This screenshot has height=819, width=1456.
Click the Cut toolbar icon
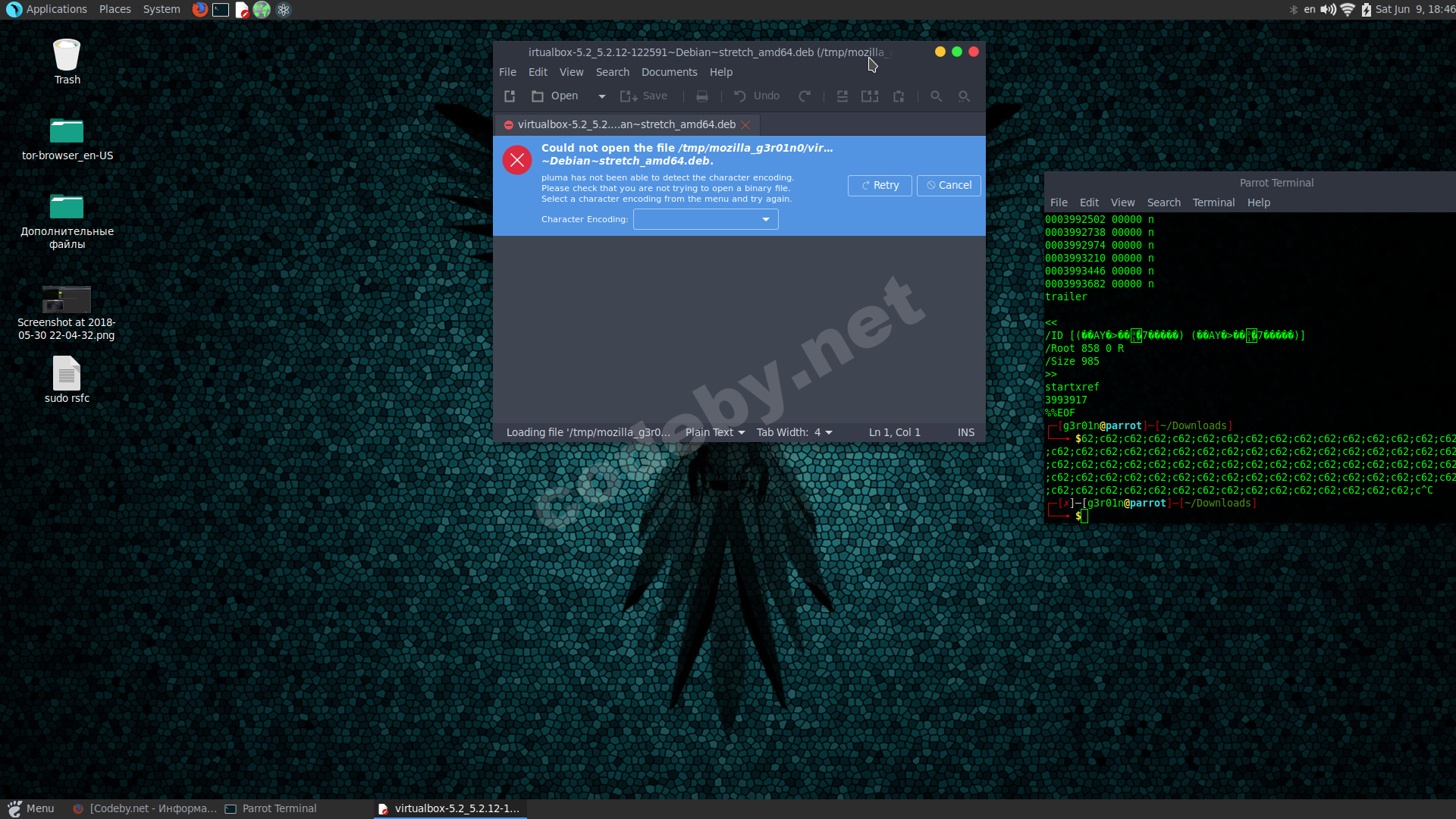842,96
